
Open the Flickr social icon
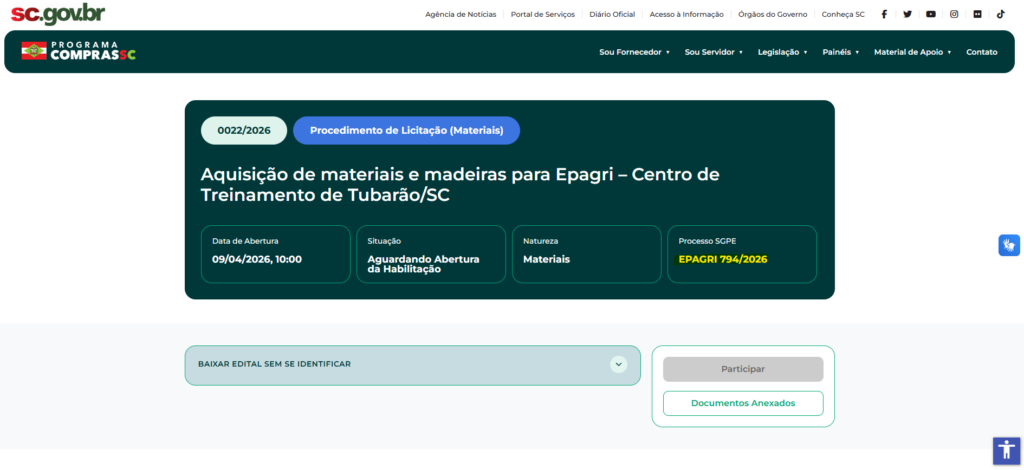coord(977,14)
